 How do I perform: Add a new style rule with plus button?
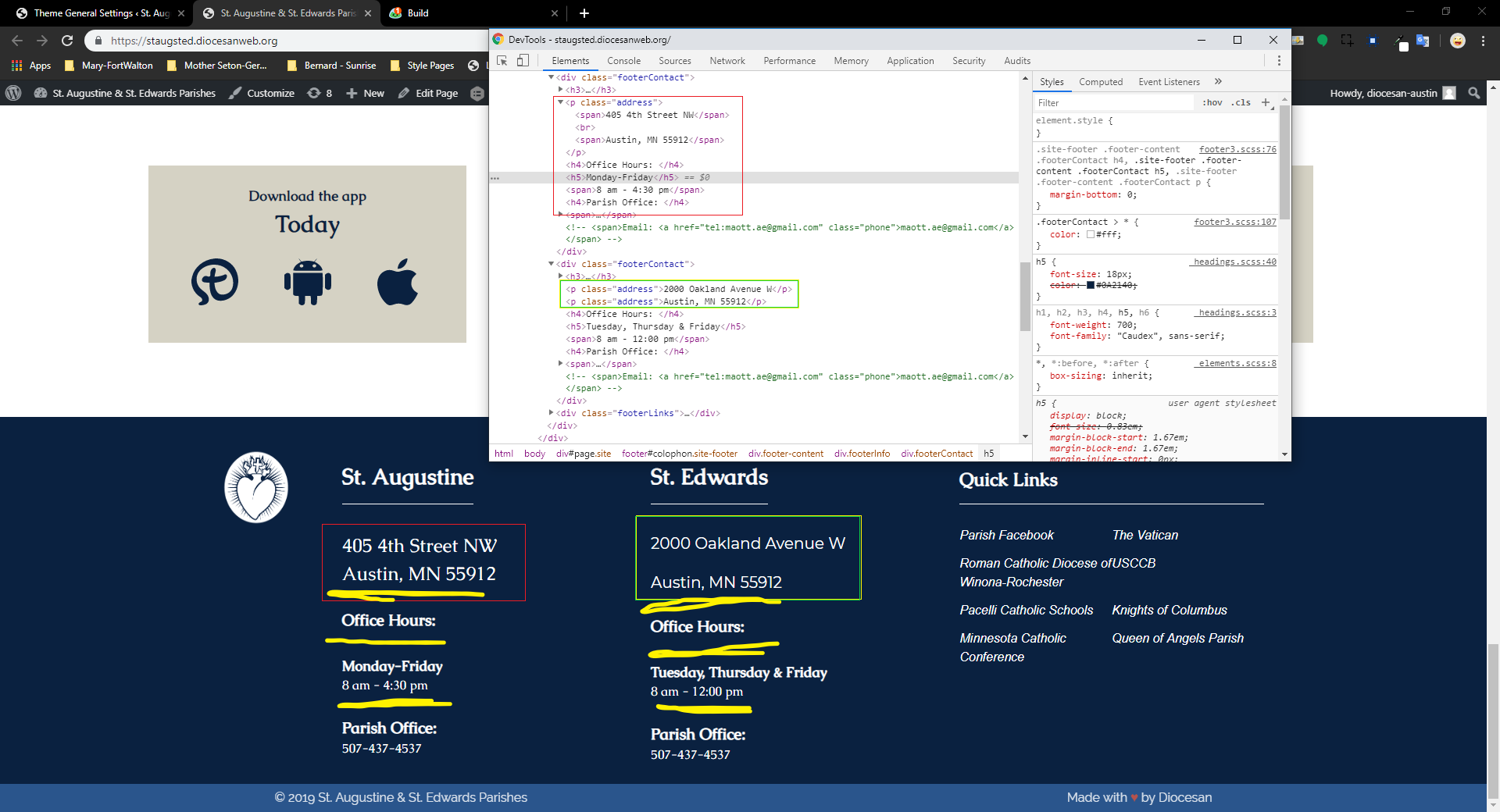click(x=1266, y=102)
